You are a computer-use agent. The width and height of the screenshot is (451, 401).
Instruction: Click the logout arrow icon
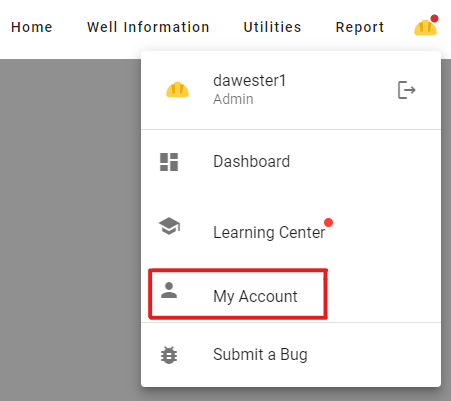[407, 90]
